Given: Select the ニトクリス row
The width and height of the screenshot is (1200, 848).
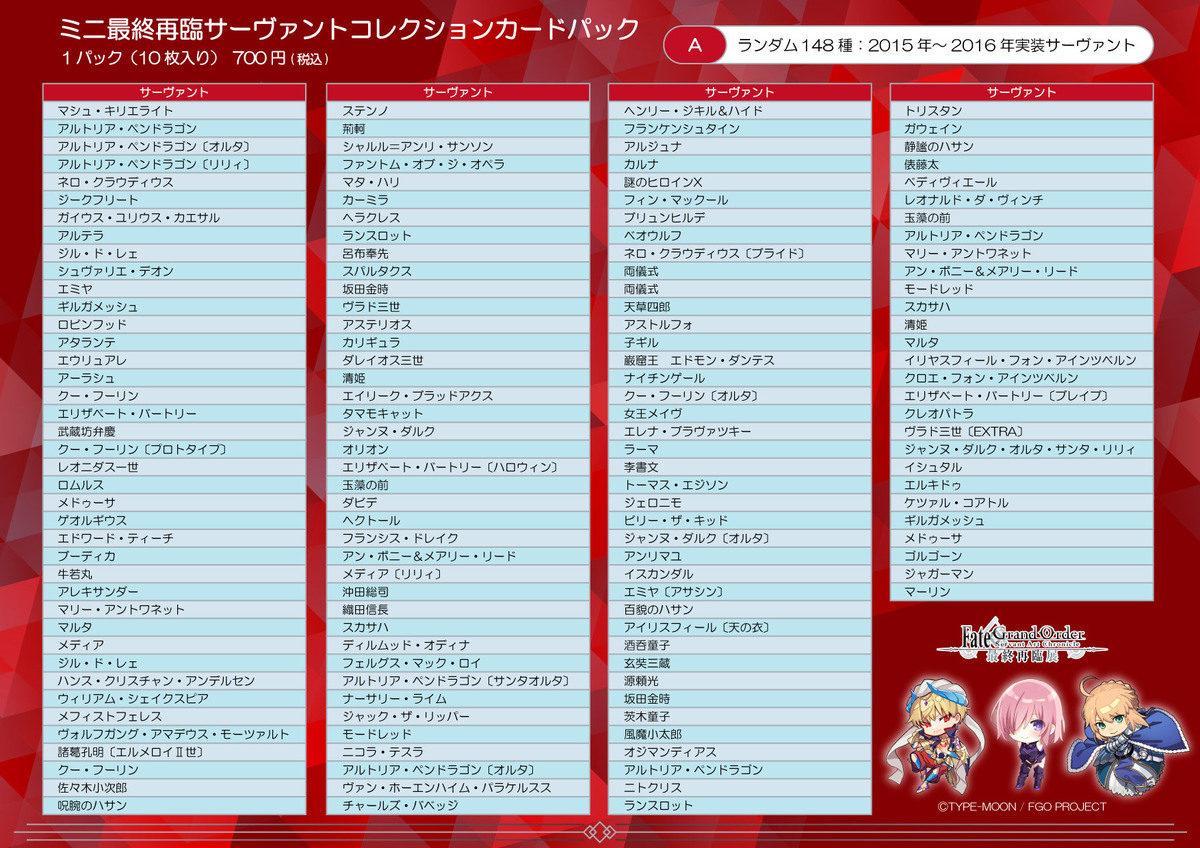Looking at the screenshot, I should coord(740,788).
